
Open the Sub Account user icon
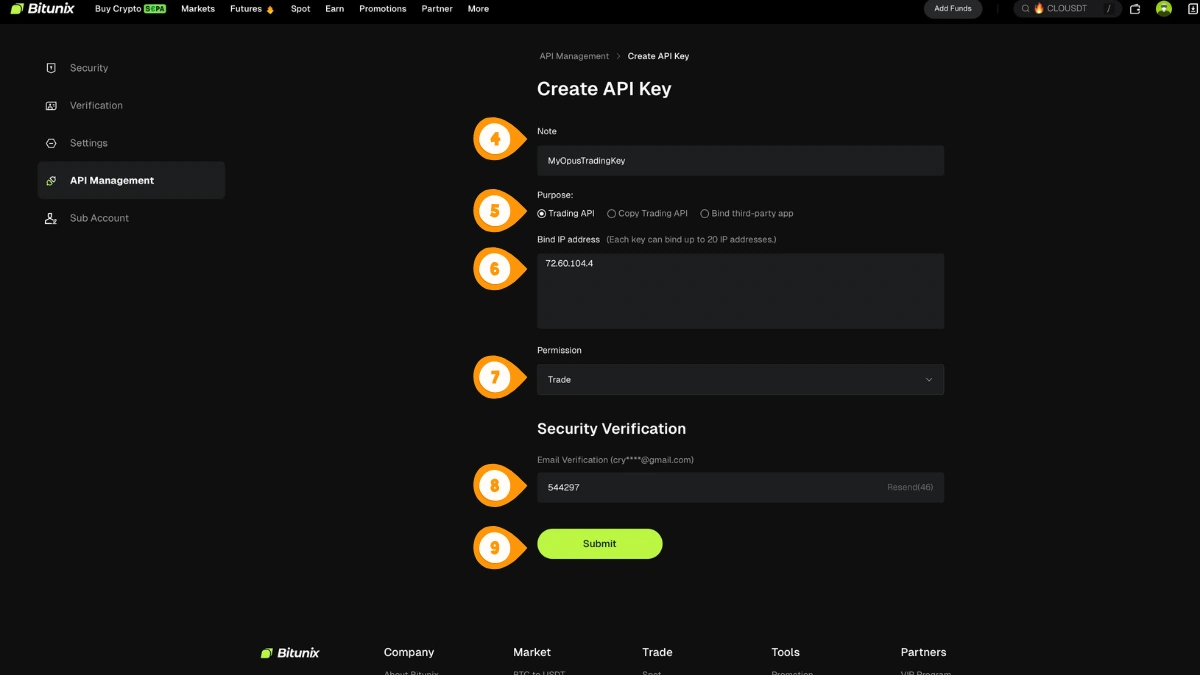tap(51, 218)
